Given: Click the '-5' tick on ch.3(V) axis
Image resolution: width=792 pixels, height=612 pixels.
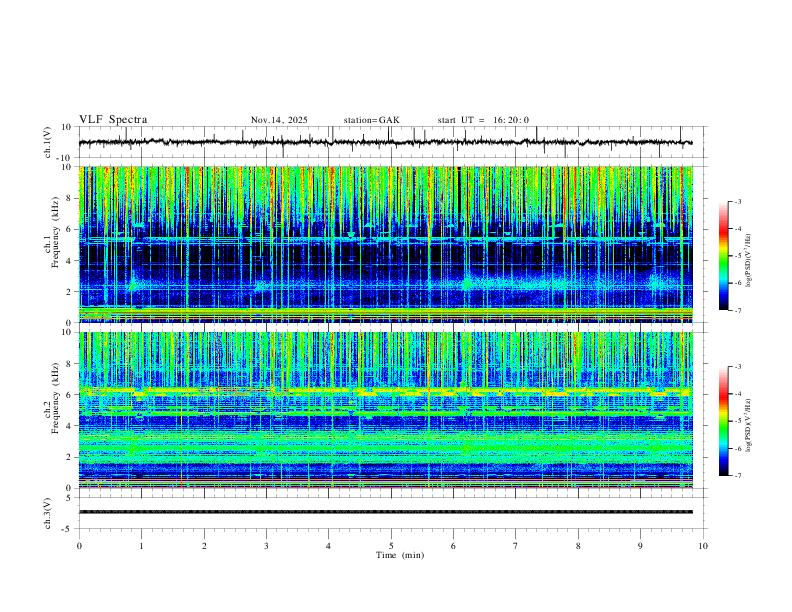Looking at the screenshot, I should [x=67, y=529].
